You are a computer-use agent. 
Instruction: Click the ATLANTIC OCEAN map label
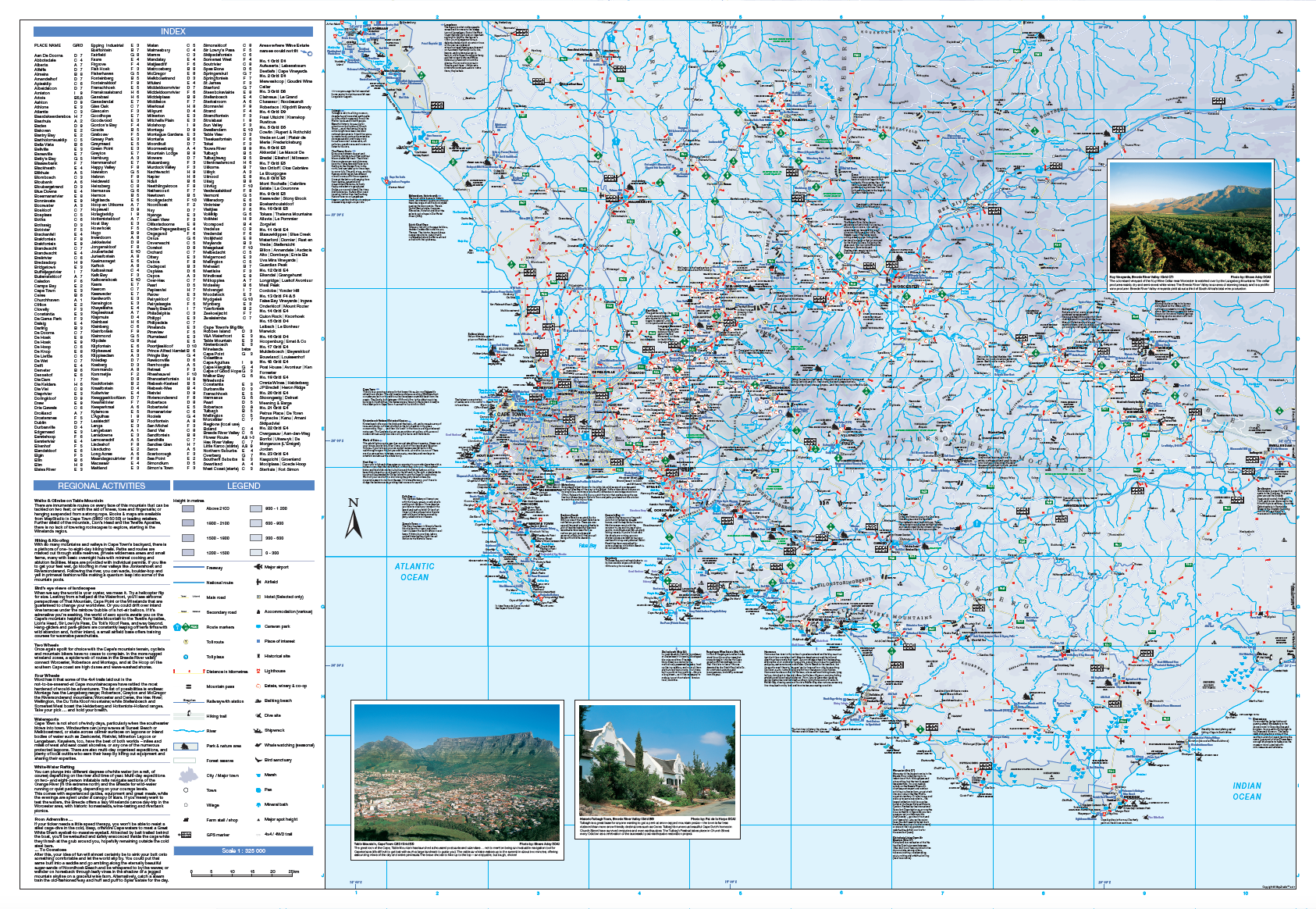414,572
